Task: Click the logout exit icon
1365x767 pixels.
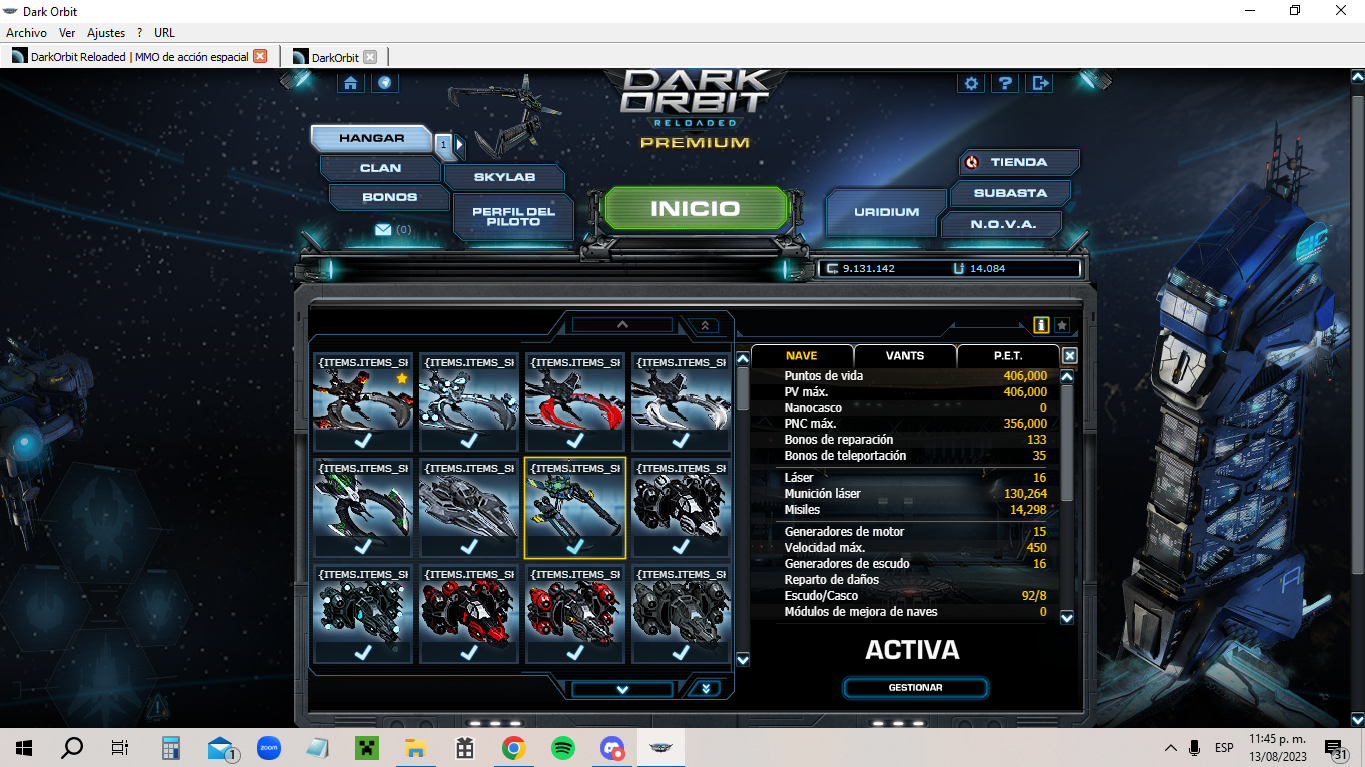Action: (1040, 83)
